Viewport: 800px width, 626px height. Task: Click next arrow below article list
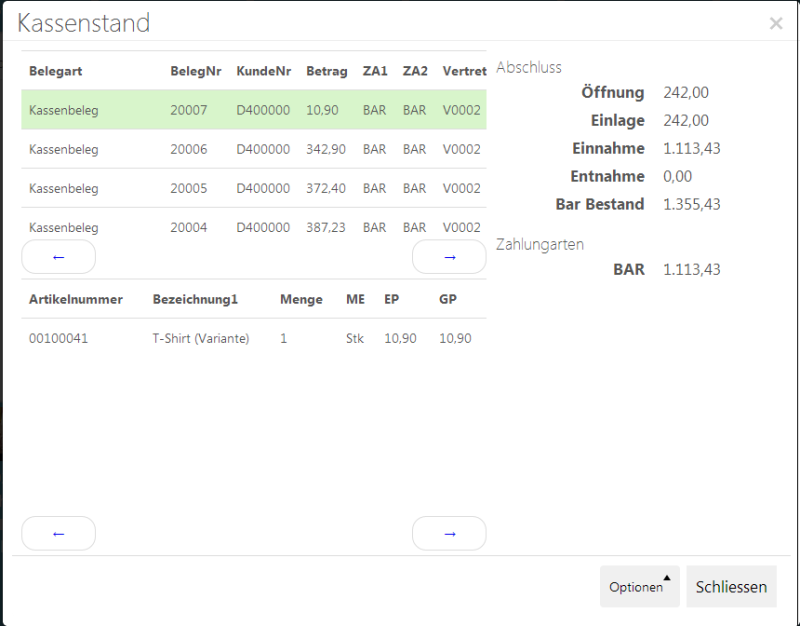(449, 533)
